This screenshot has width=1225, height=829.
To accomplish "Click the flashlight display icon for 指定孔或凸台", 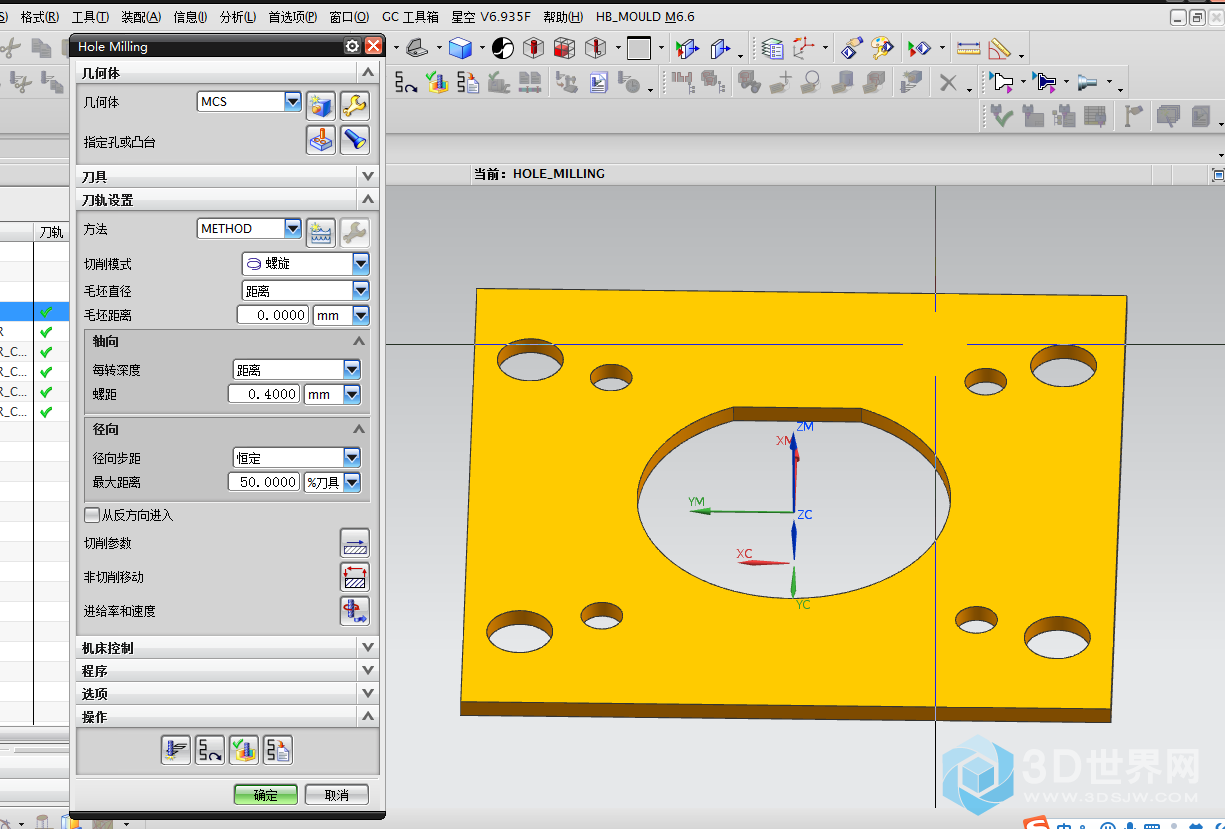I will [355, 139].
